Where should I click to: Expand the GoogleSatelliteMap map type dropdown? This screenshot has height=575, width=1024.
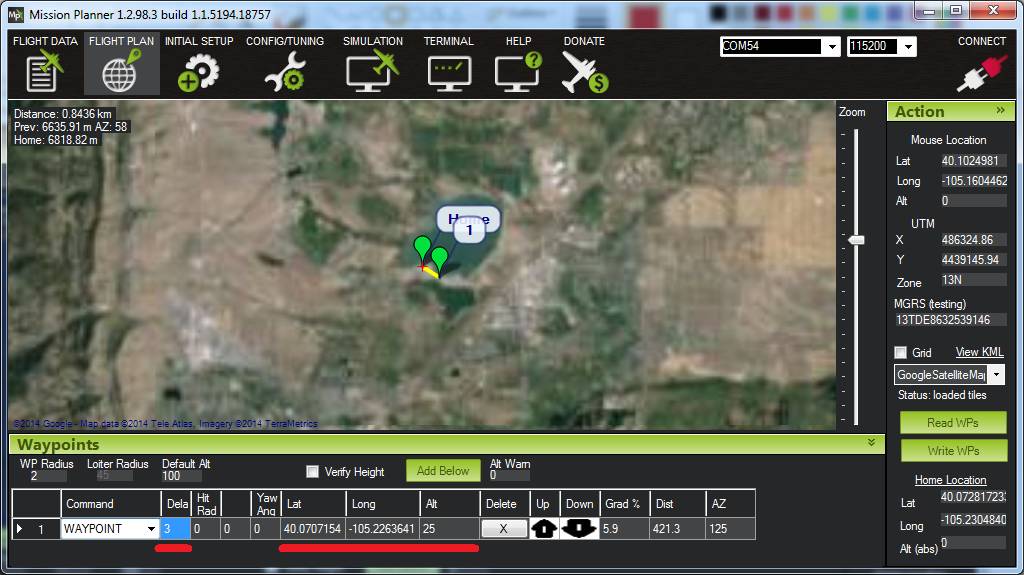point(996,375)
